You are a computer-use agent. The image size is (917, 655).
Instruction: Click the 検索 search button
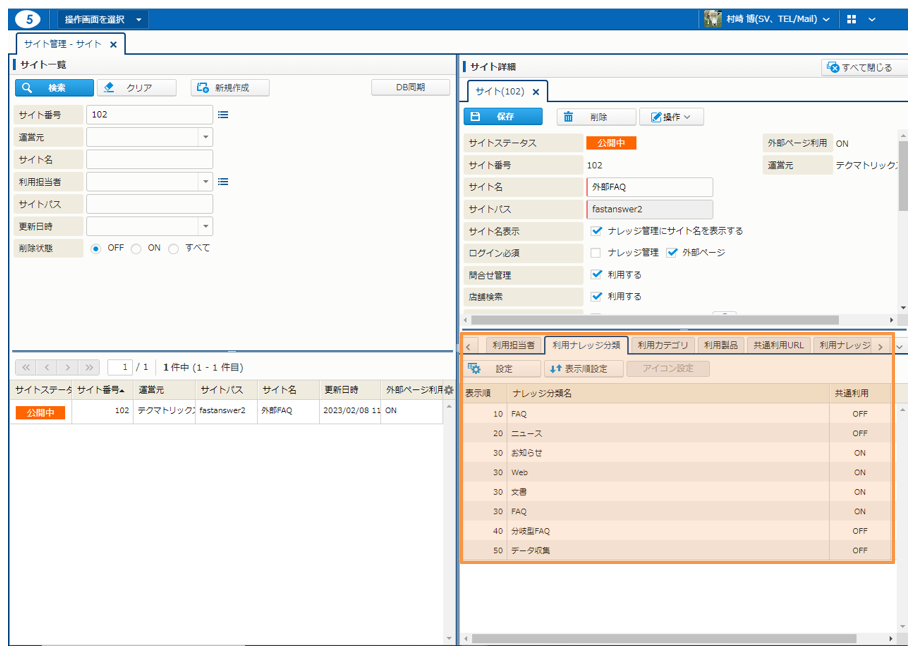54,88
